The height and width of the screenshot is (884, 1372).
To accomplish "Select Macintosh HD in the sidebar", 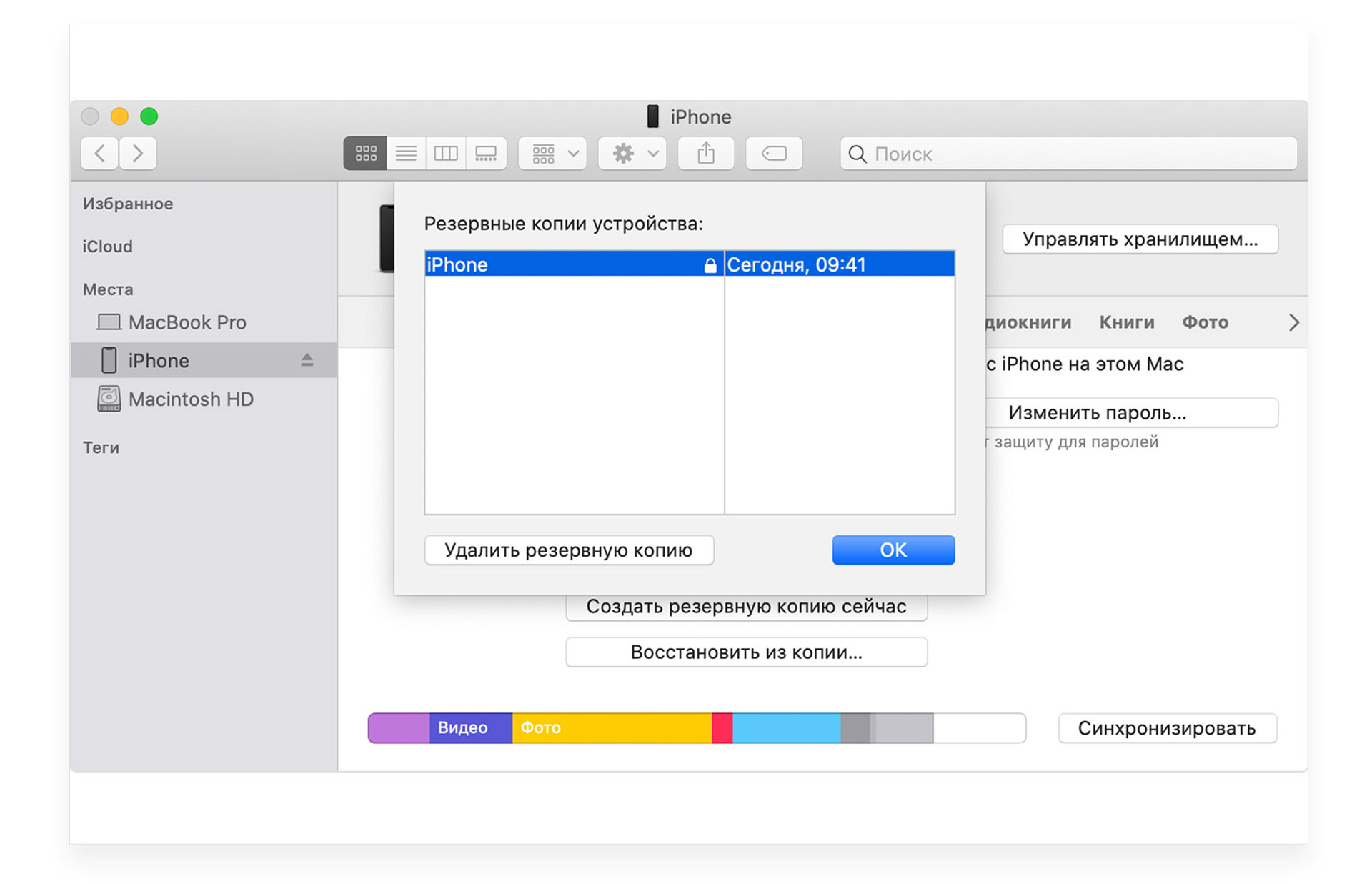I will (204, 399).
